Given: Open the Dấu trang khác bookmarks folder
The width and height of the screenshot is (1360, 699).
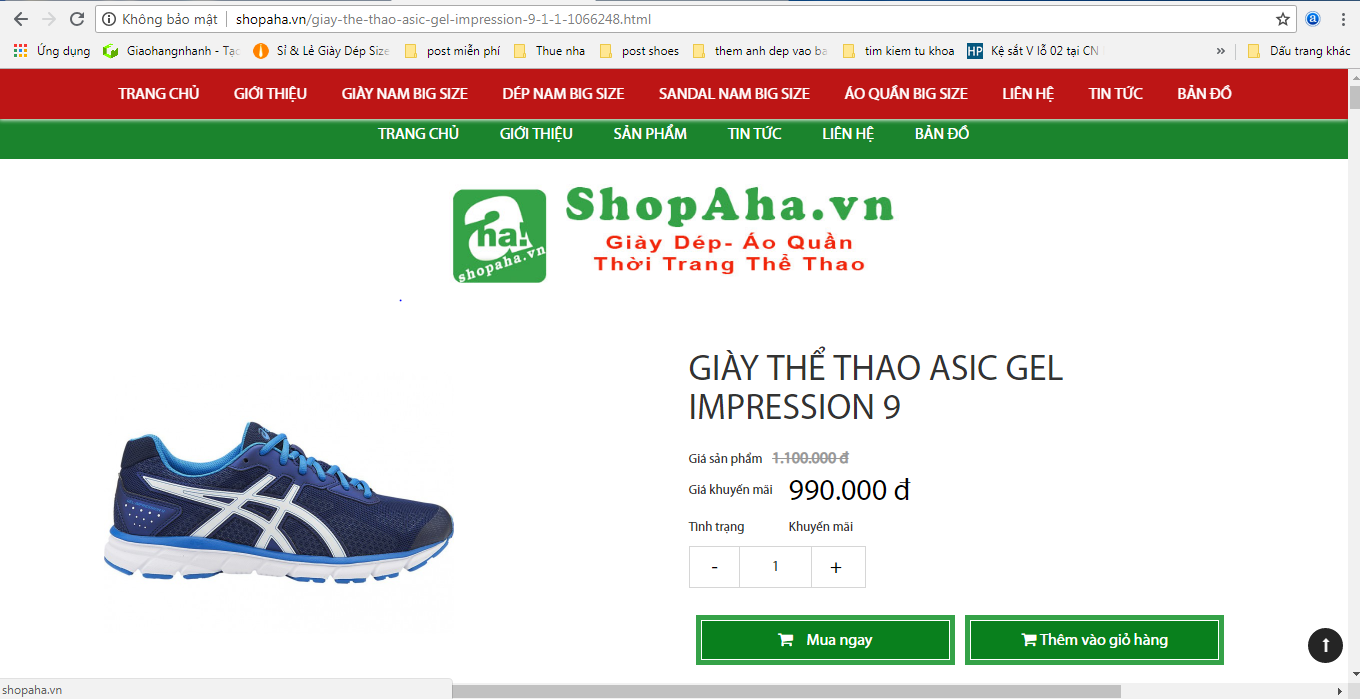Looking at the screenshot, I should (x=1298, y=51).
